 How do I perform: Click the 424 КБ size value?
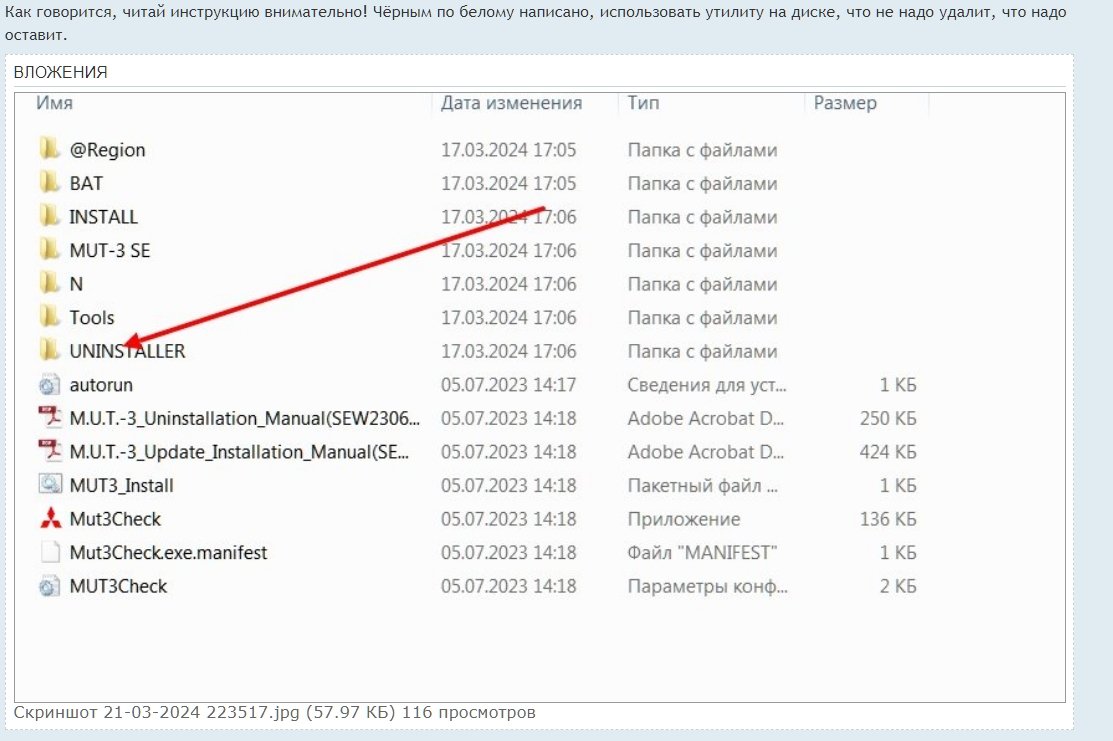[887, 451]
